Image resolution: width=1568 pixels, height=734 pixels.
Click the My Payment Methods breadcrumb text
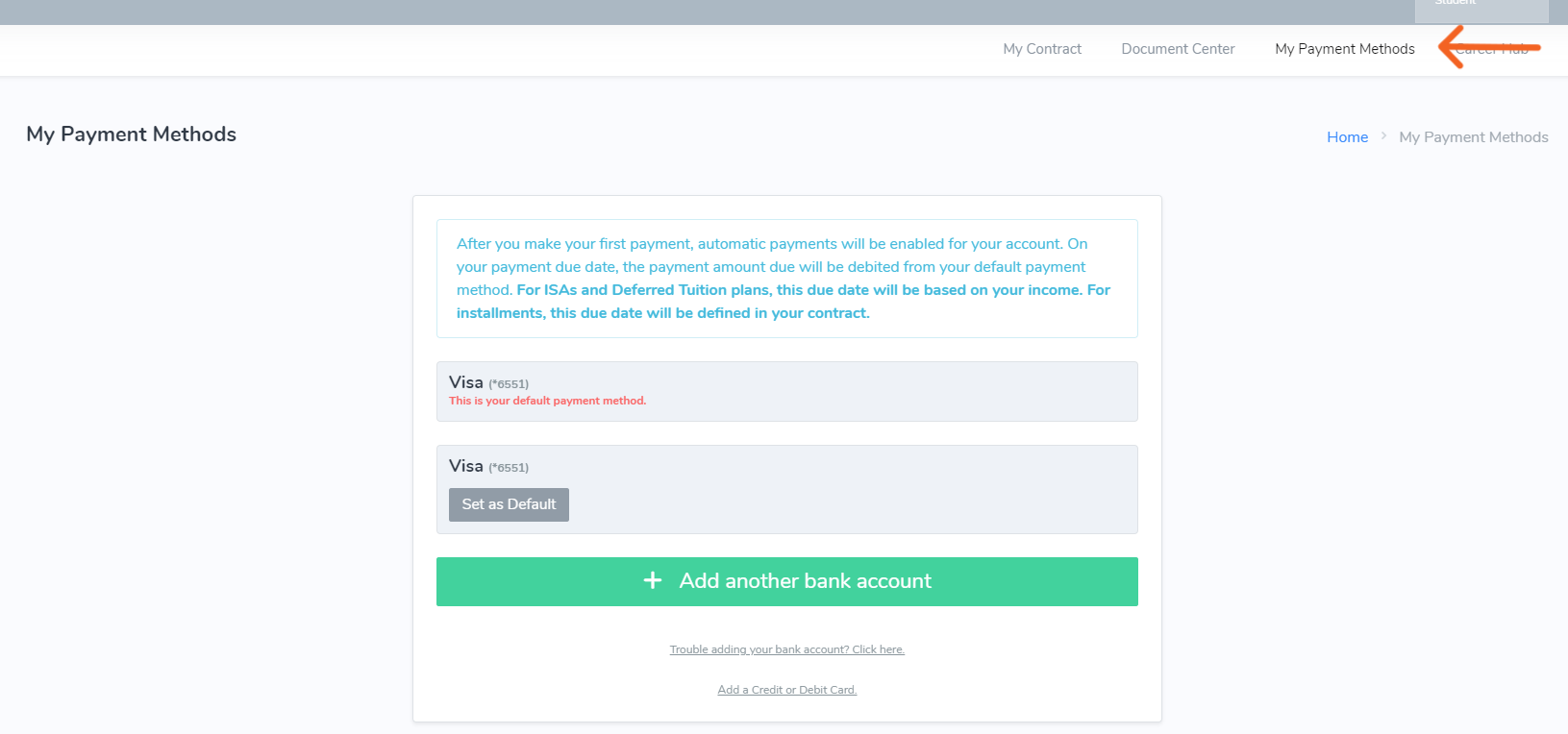pyautogui.click(x=1473, y=137)
